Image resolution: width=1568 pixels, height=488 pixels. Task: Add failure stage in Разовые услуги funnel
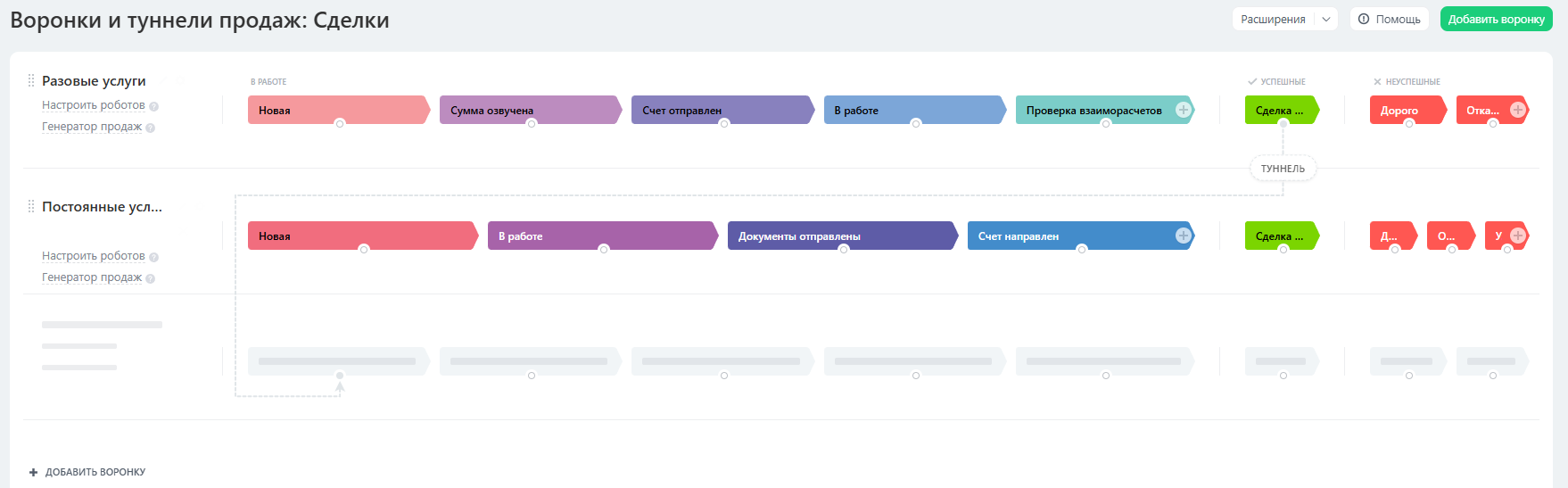click(1517, 110)
